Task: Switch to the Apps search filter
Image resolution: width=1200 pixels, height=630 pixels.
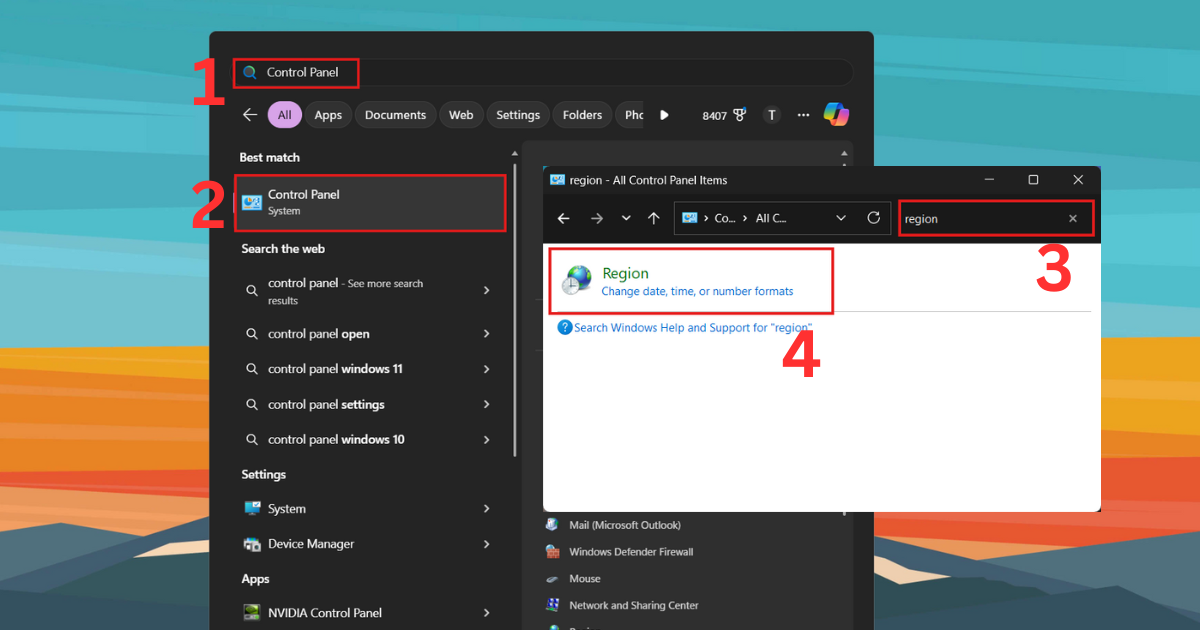Action: tap(328, 114)
